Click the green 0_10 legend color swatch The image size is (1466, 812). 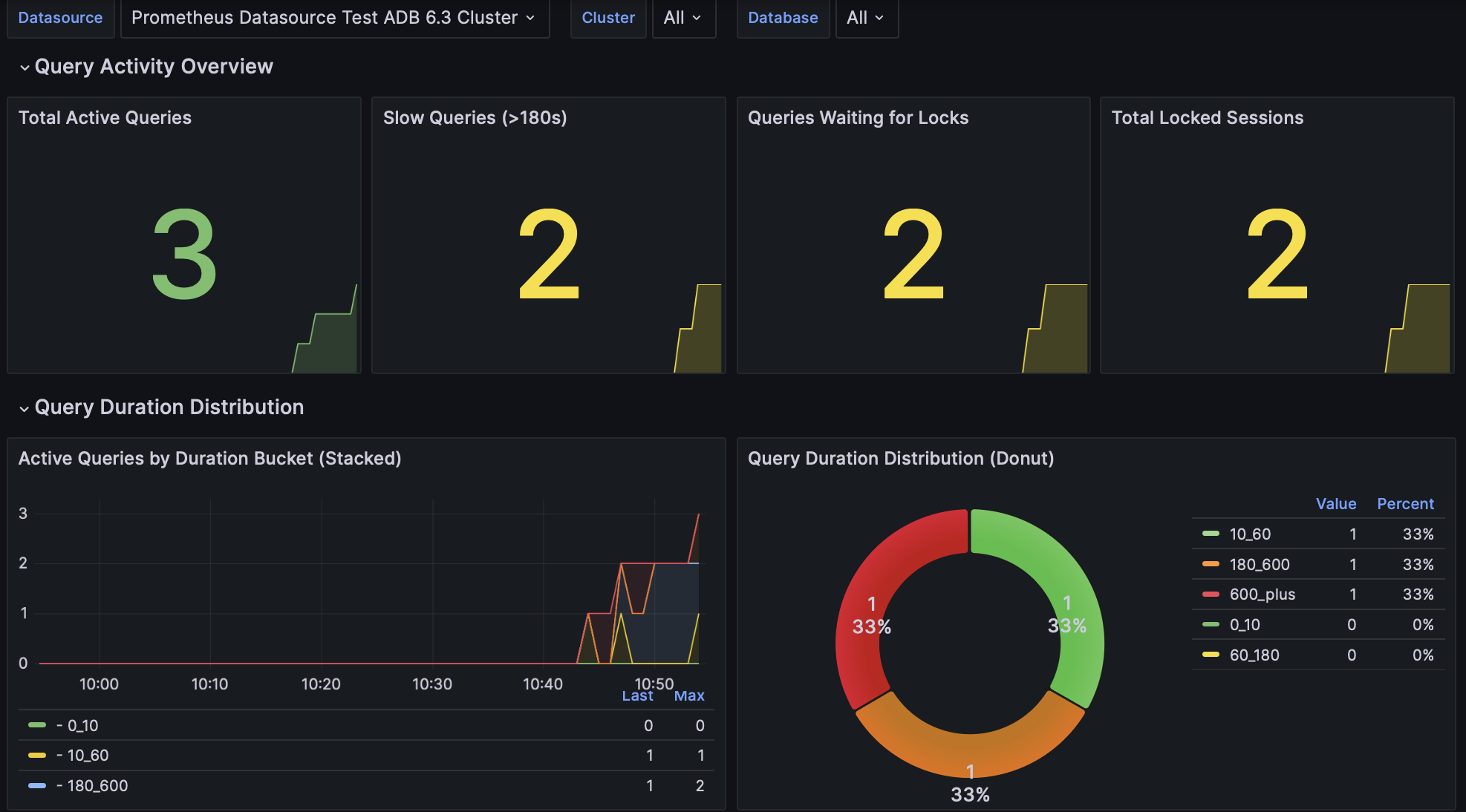click(36, 725)
